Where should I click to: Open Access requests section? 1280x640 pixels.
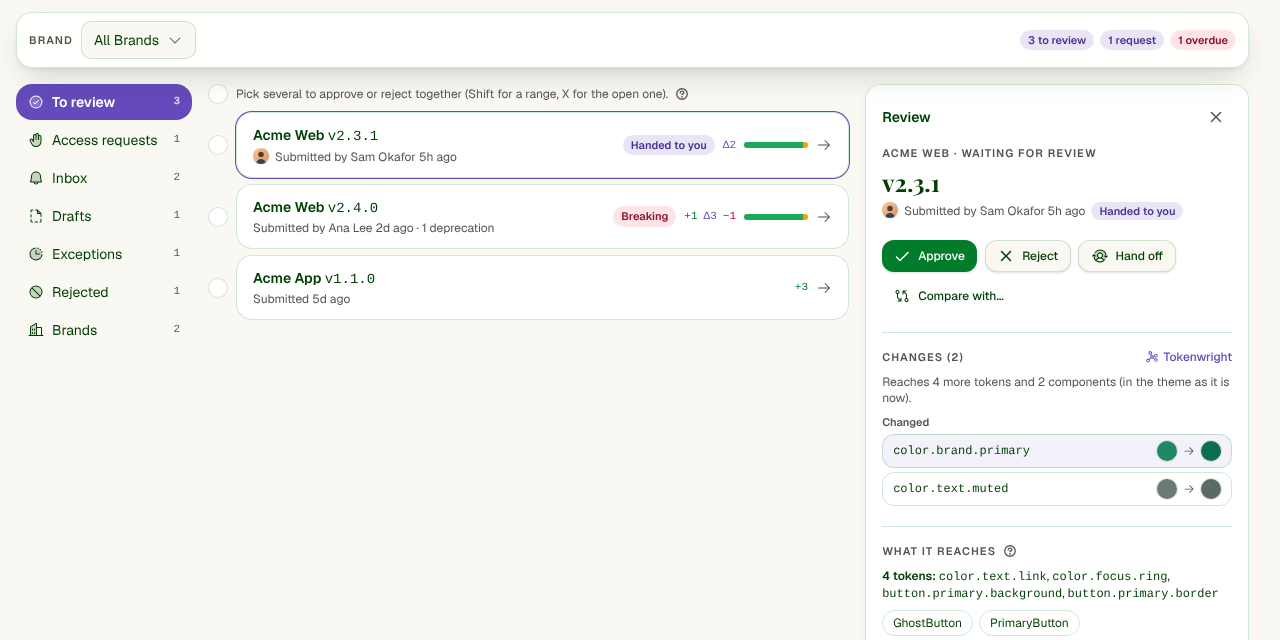[104, 140]
